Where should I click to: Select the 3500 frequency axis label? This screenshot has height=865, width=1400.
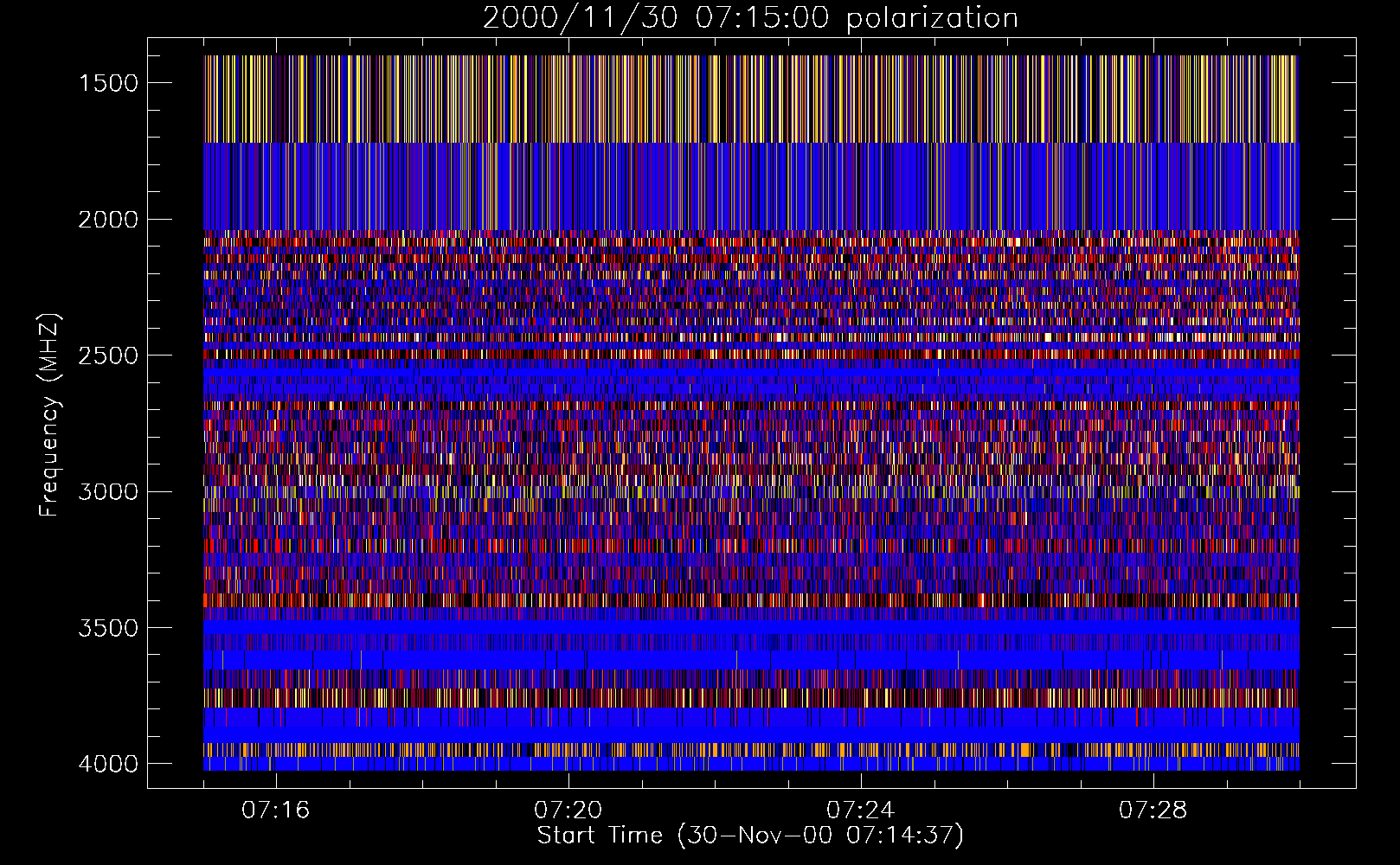click(108, 628)
